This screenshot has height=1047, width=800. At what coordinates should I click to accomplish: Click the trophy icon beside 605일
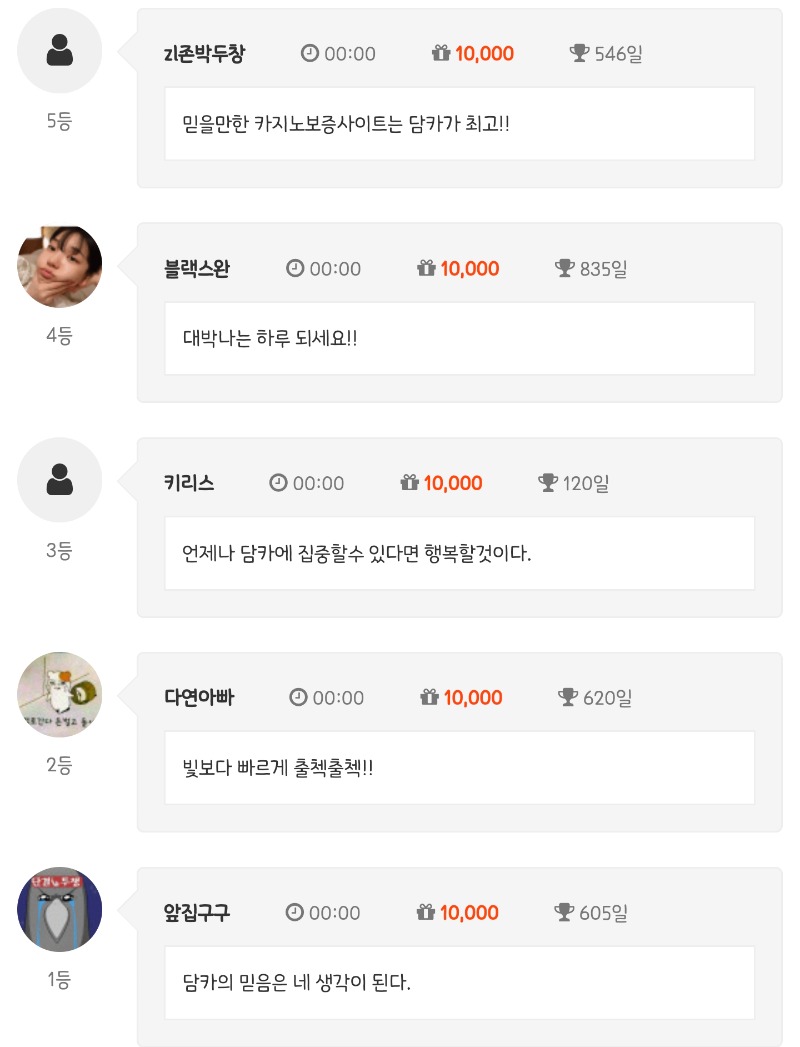click(565, 912)
